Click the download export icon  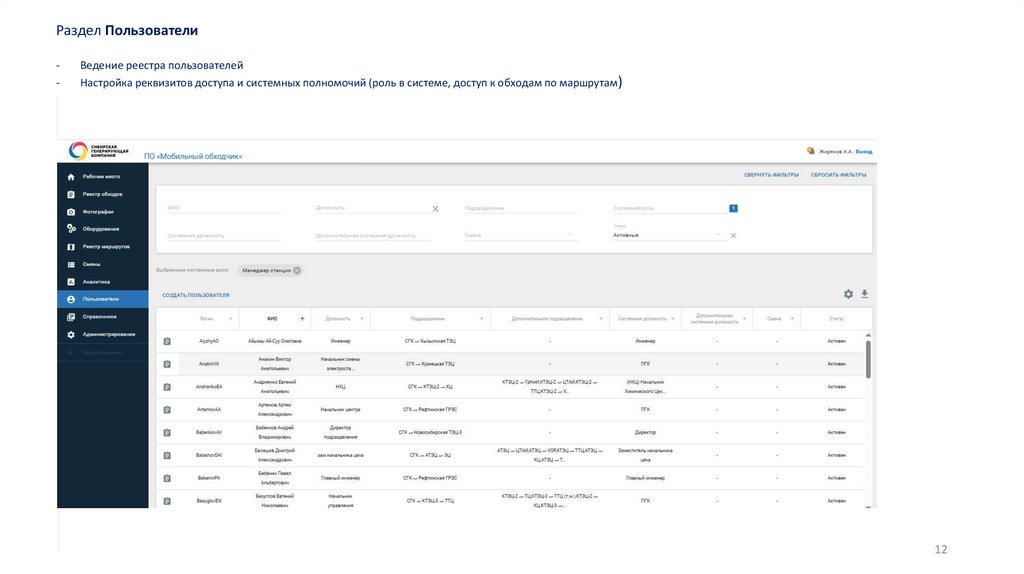tap(865, 294)
